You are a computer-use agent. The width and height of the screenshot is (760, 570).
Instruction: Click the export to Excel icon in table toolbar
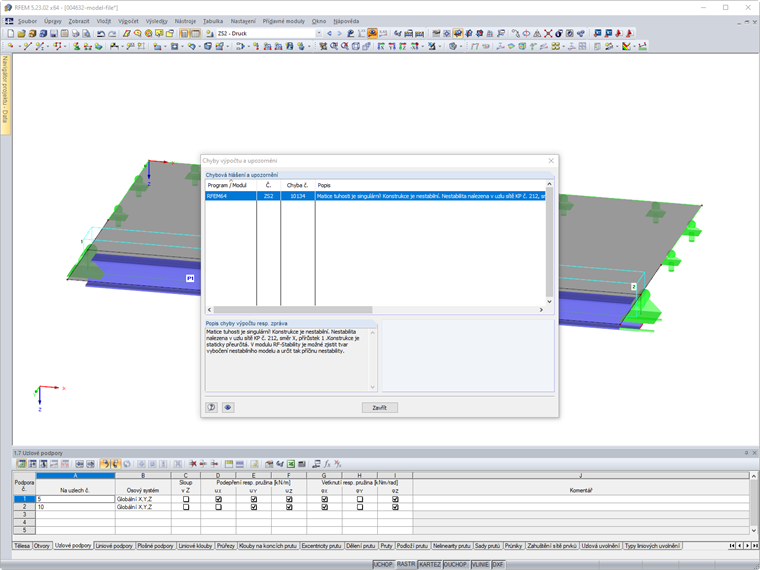[291, 464]
